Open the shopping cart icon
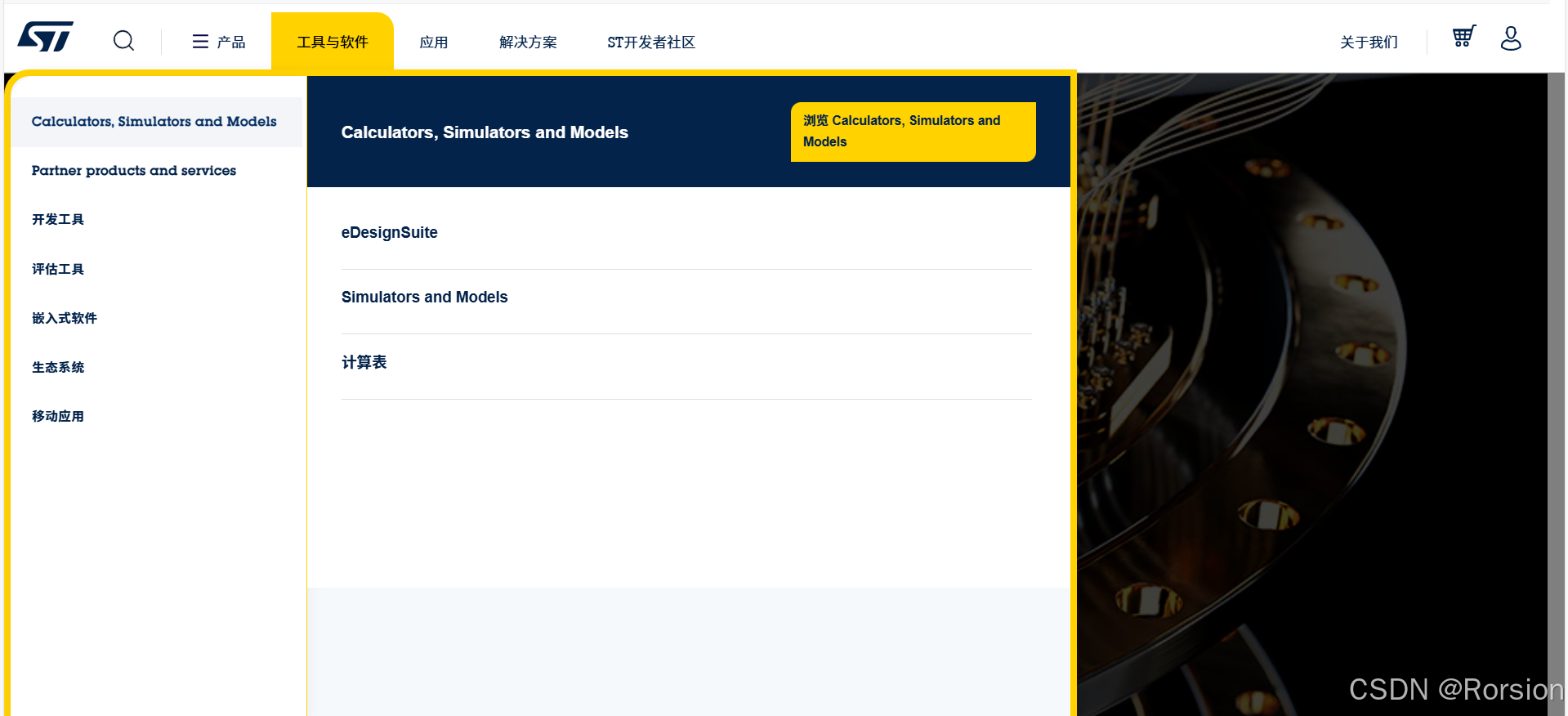Screen dimensions: 1568x716 pyautogui.click(x=1463, y=37)
